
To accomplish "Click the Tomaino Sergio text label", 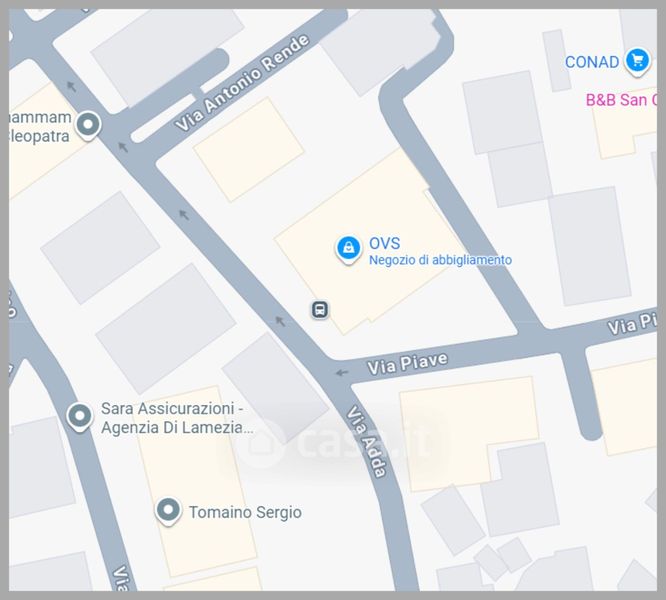I will pos(245,513).
